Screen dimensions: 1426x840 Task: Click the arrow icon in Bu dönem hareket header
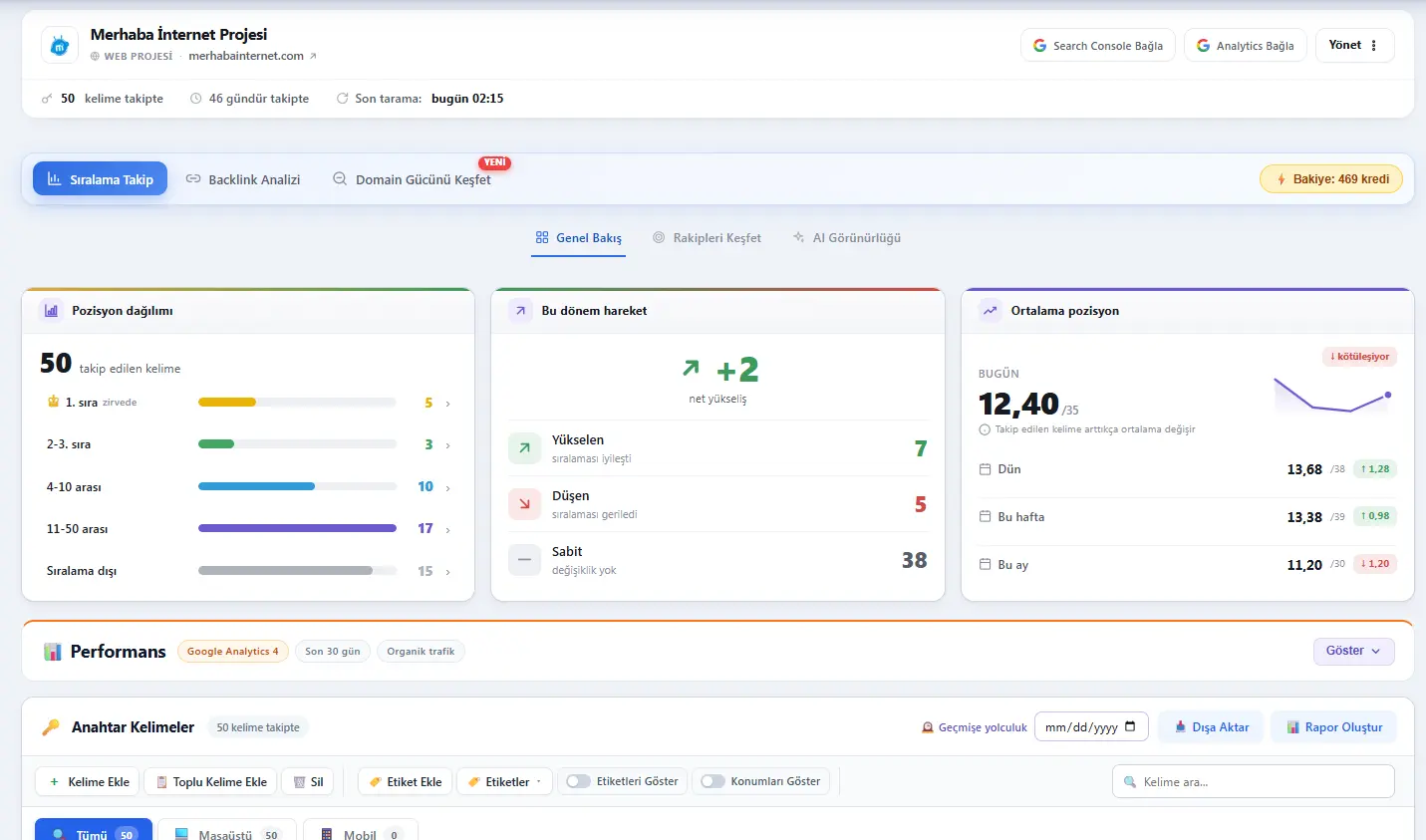click(x=520, y=311)
